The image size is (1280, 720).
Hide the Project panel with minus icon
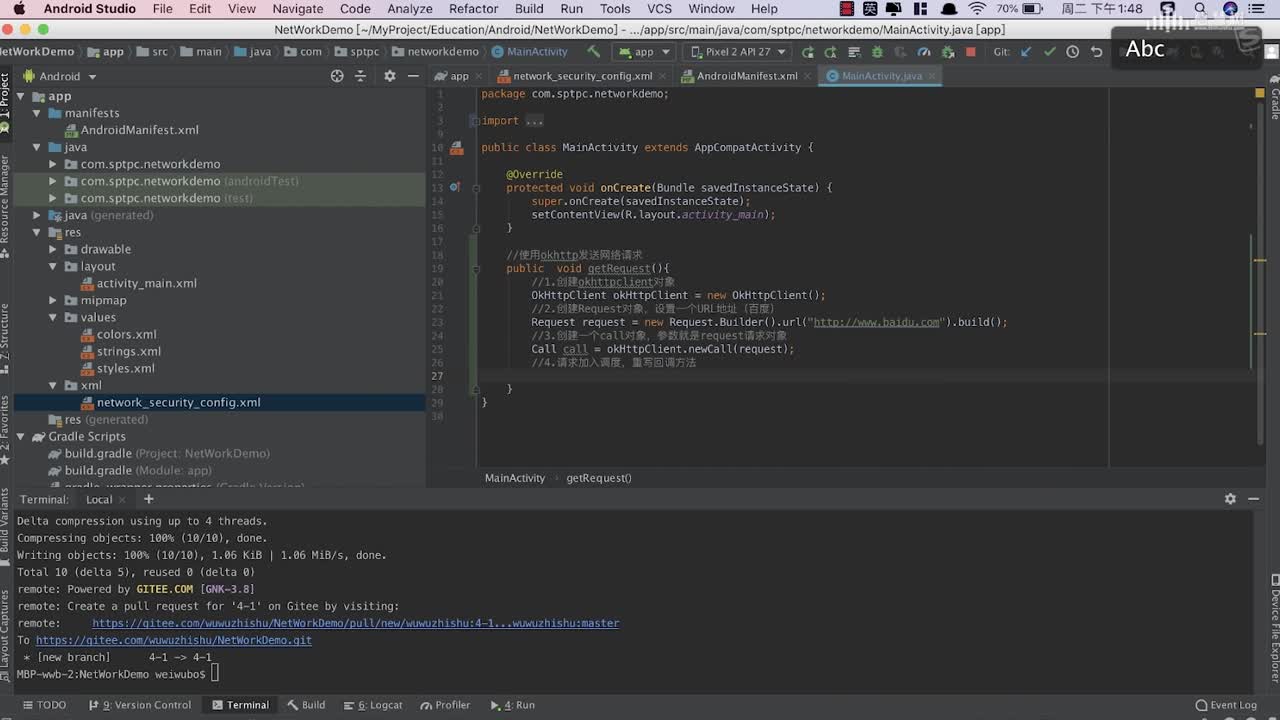pos(413,76)
